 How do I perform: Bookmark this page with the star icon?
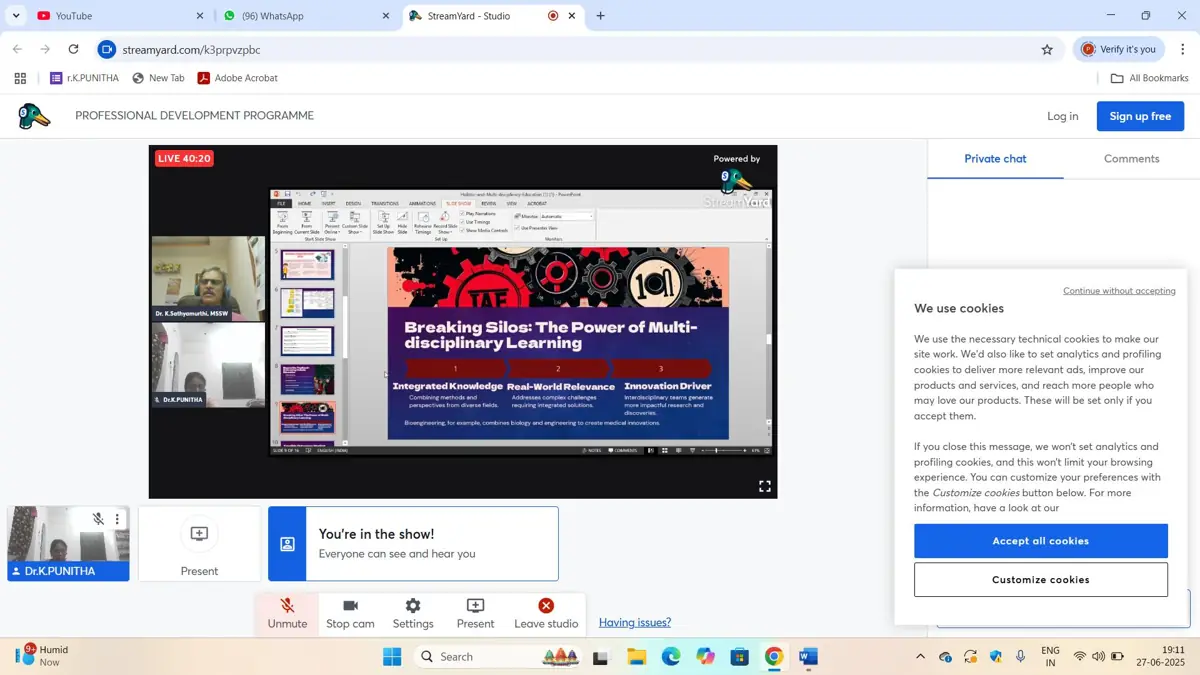pyautogui.click(x=1047, y=49)
